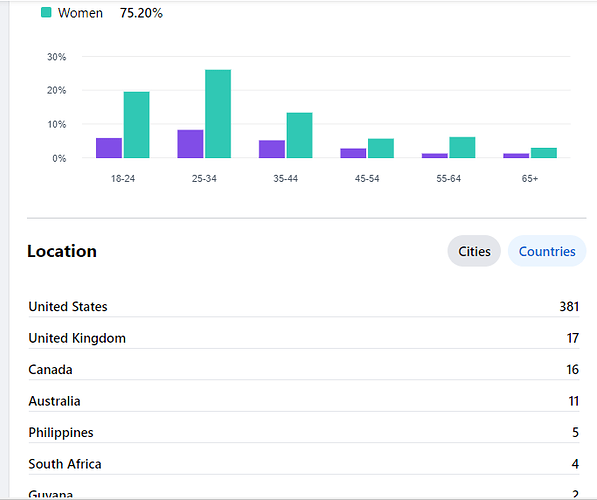Viewport: 597px width, 500px height.
Task: Click the purple men bar for 35-44
Action: click(x=272, y=149)
